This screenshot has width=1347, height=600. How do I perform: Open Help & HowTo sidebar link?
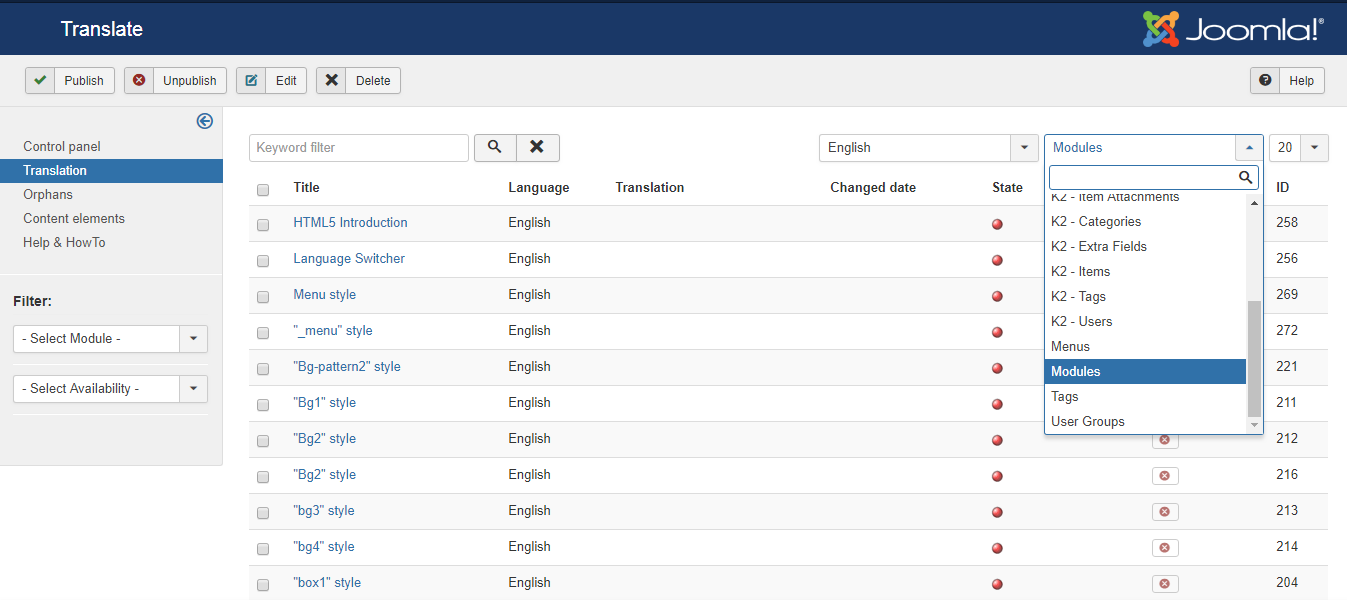pos(64,242)
